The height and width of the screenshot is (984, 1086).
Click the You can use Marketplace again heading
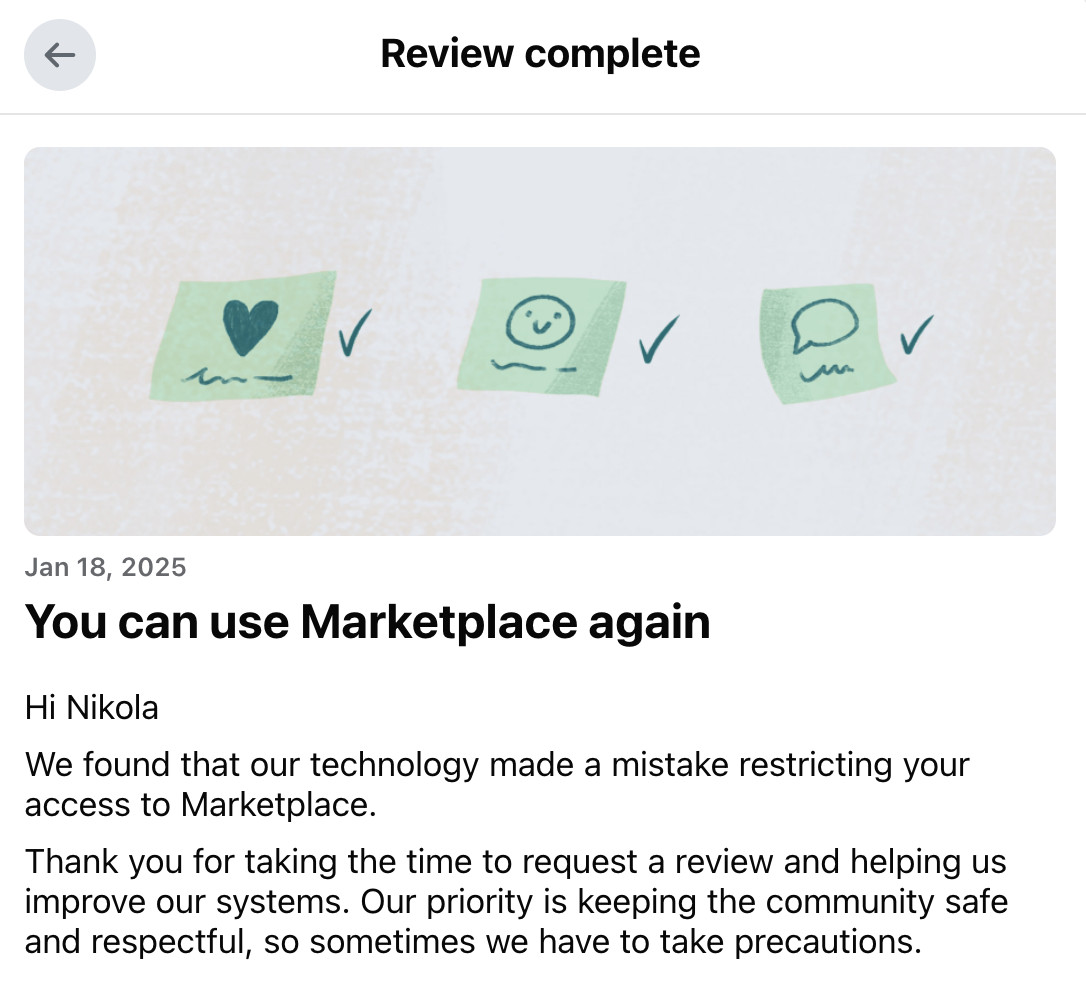coord(368,622)
